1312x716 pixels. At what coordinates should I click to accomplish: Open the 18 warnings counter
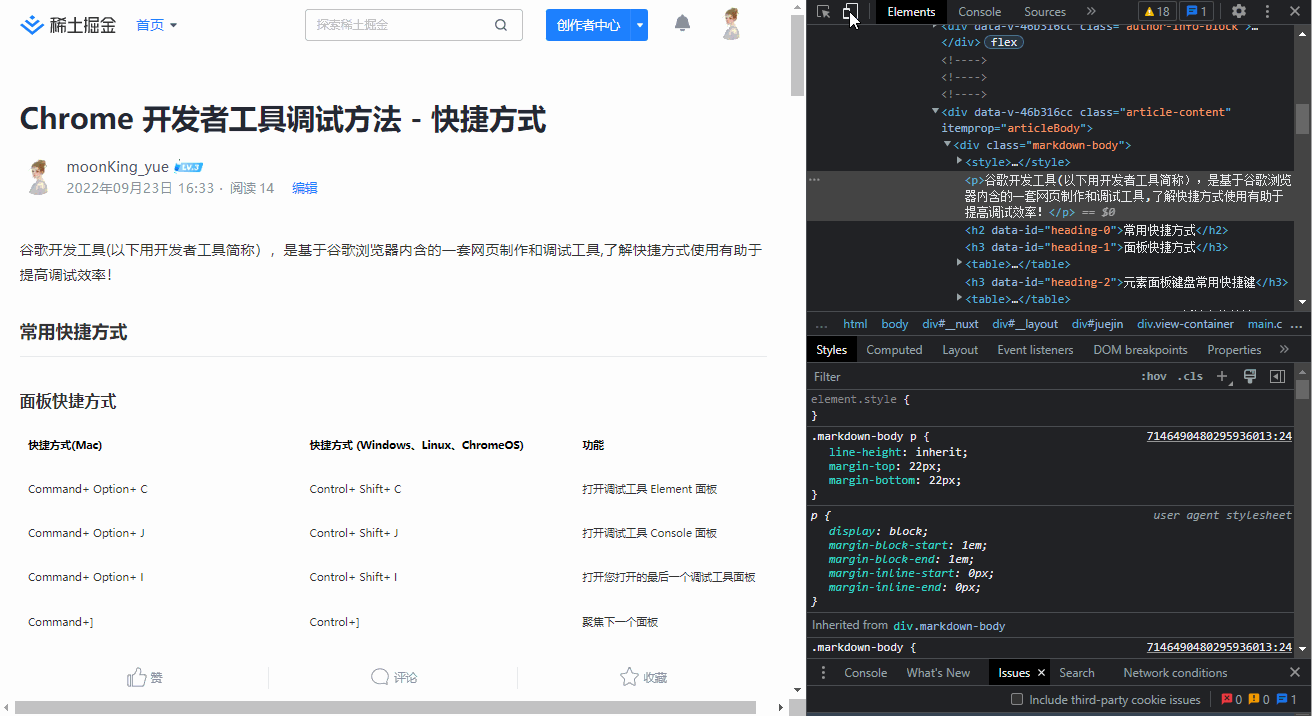pos(1156,12)
